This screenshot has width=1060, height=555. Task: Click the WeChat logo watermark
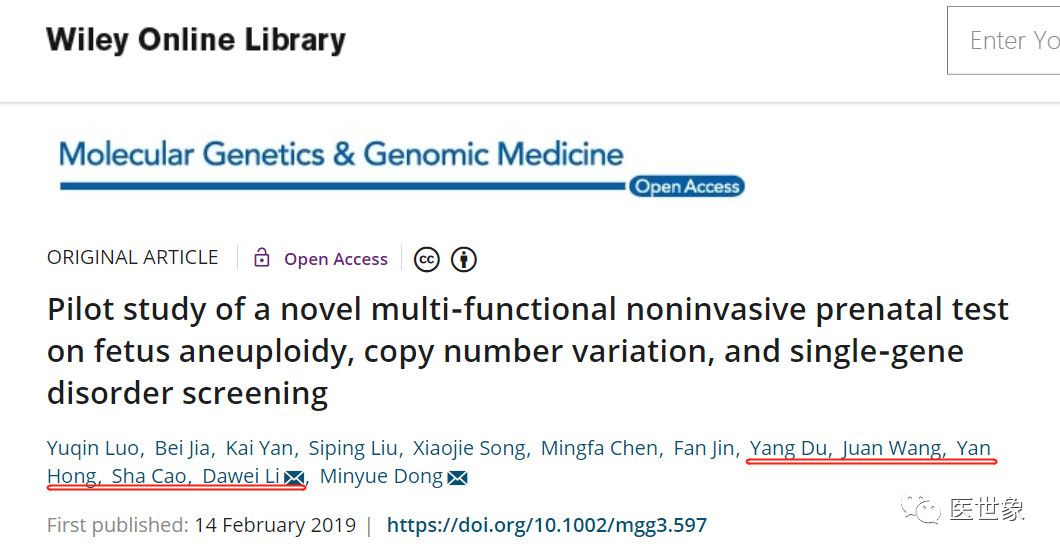point(921,510)
